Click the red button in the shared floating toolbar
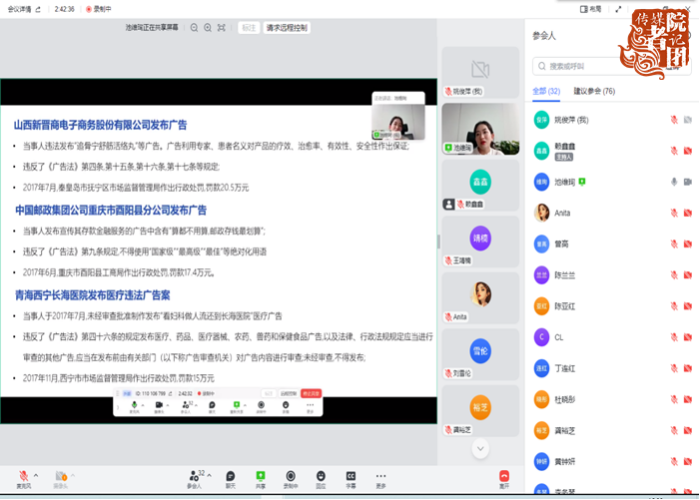Image resolution: width=700 pixels, height=500 pixels. [311, 393]
